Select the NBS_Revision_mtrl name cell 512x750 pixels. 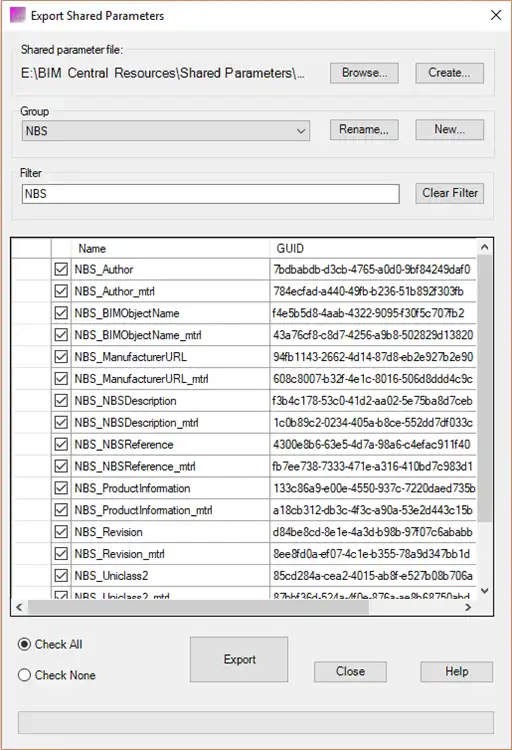coord(170,554)
